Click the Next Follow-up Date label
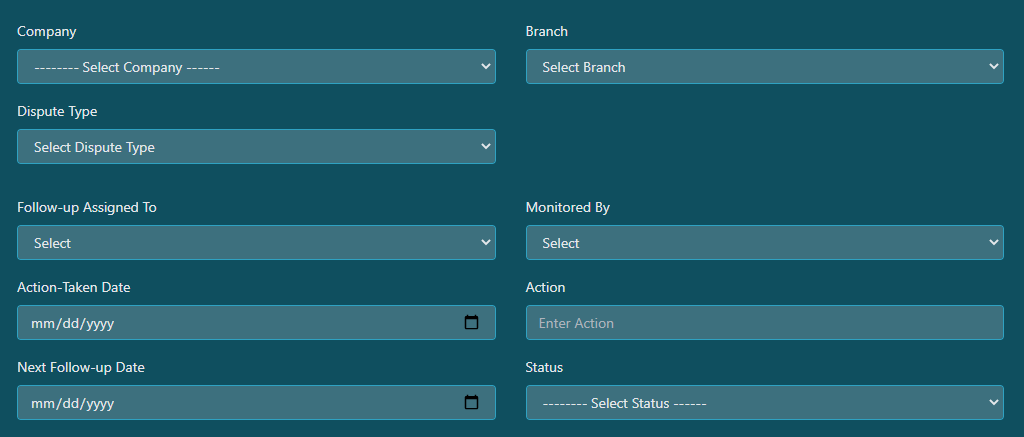This screenshot has width=1024, height=437. point(81,368)
